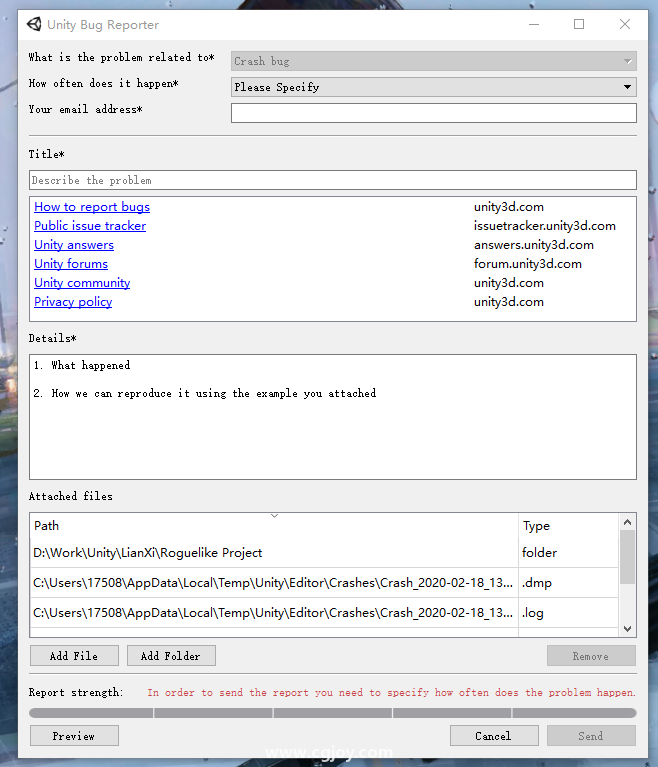Click the 'folder' type cell
This screenshot has width=658, height=767.
(569, 553)
